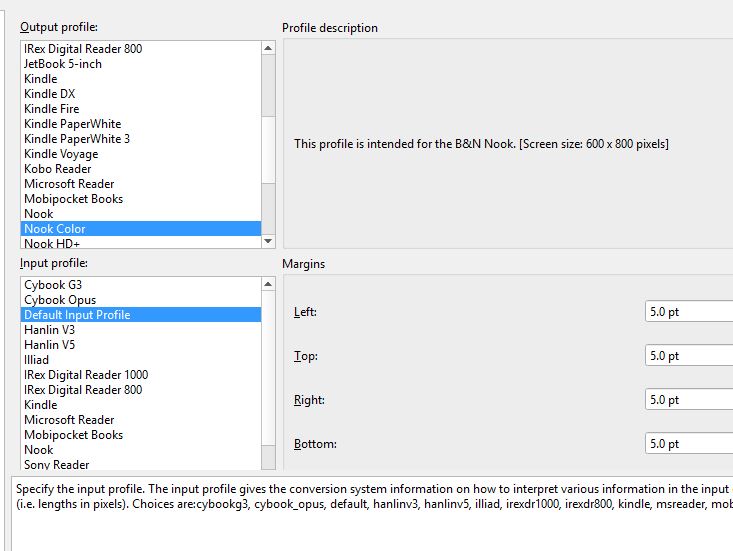Select IRex Digital Reader 1000 input profile
The height and width of the screenshot is (551, 733).
tap(86, 375)
